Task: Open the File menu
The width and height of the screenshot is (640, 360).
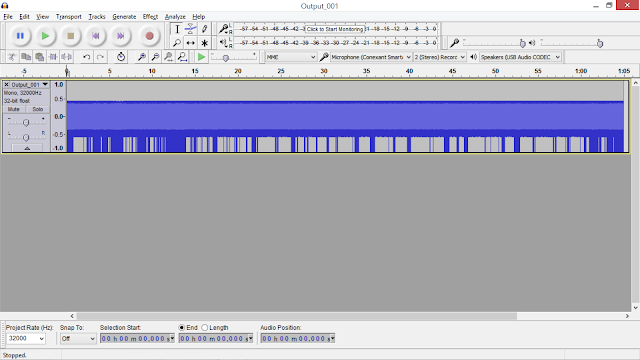Action: coord(8,17)
